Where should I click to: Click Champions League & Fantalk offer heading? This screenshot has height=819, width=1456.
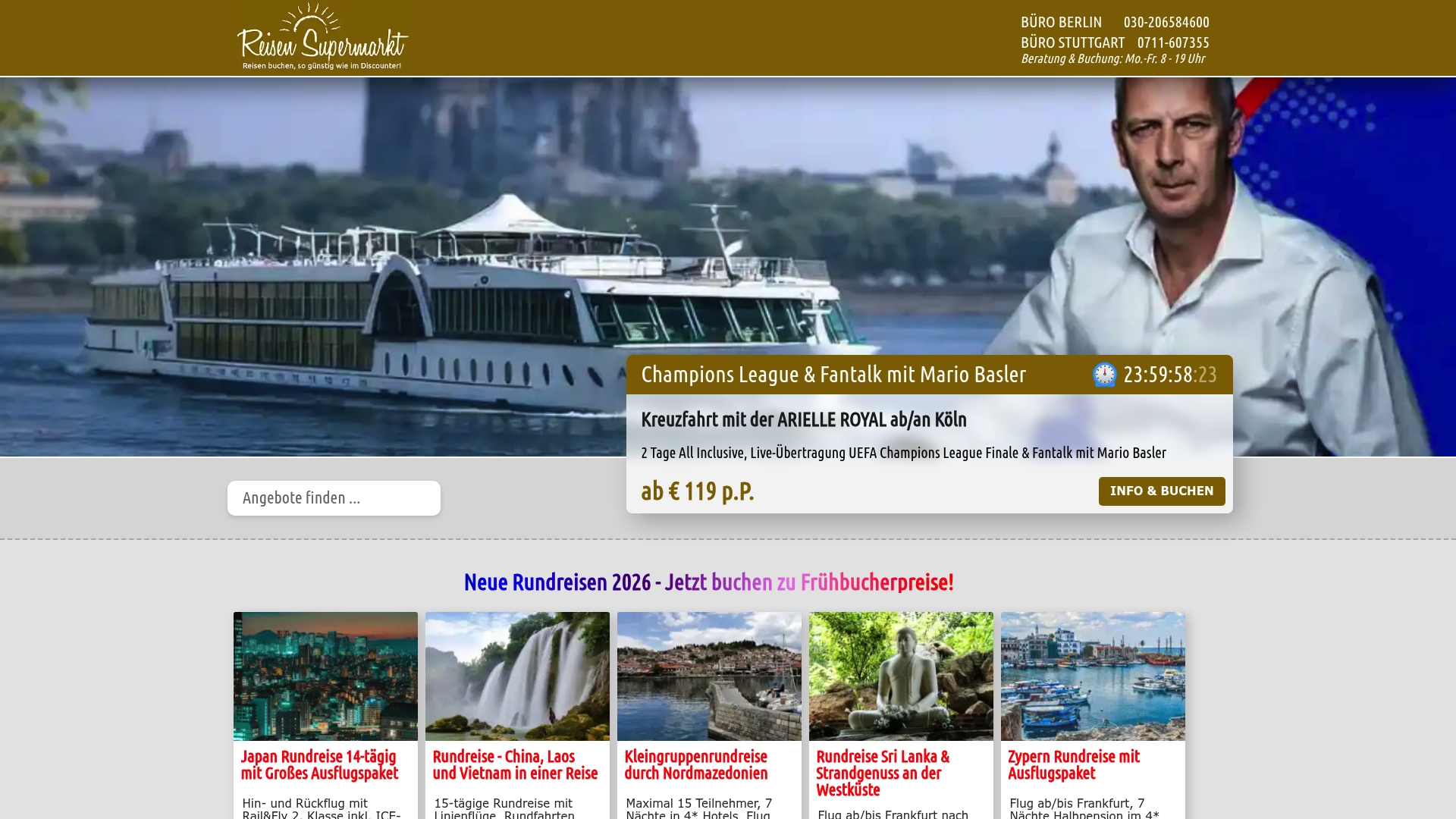(833, 375)
